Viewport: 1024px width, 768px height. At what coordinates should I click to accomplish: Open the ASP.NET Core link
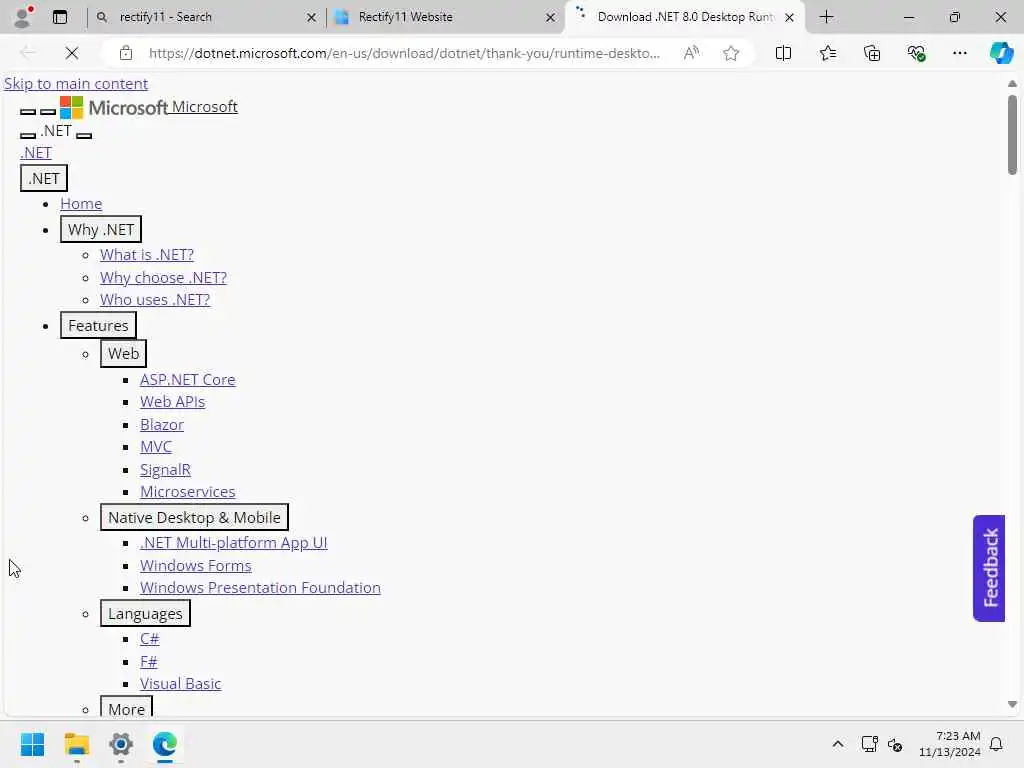(x=187, y=379)
